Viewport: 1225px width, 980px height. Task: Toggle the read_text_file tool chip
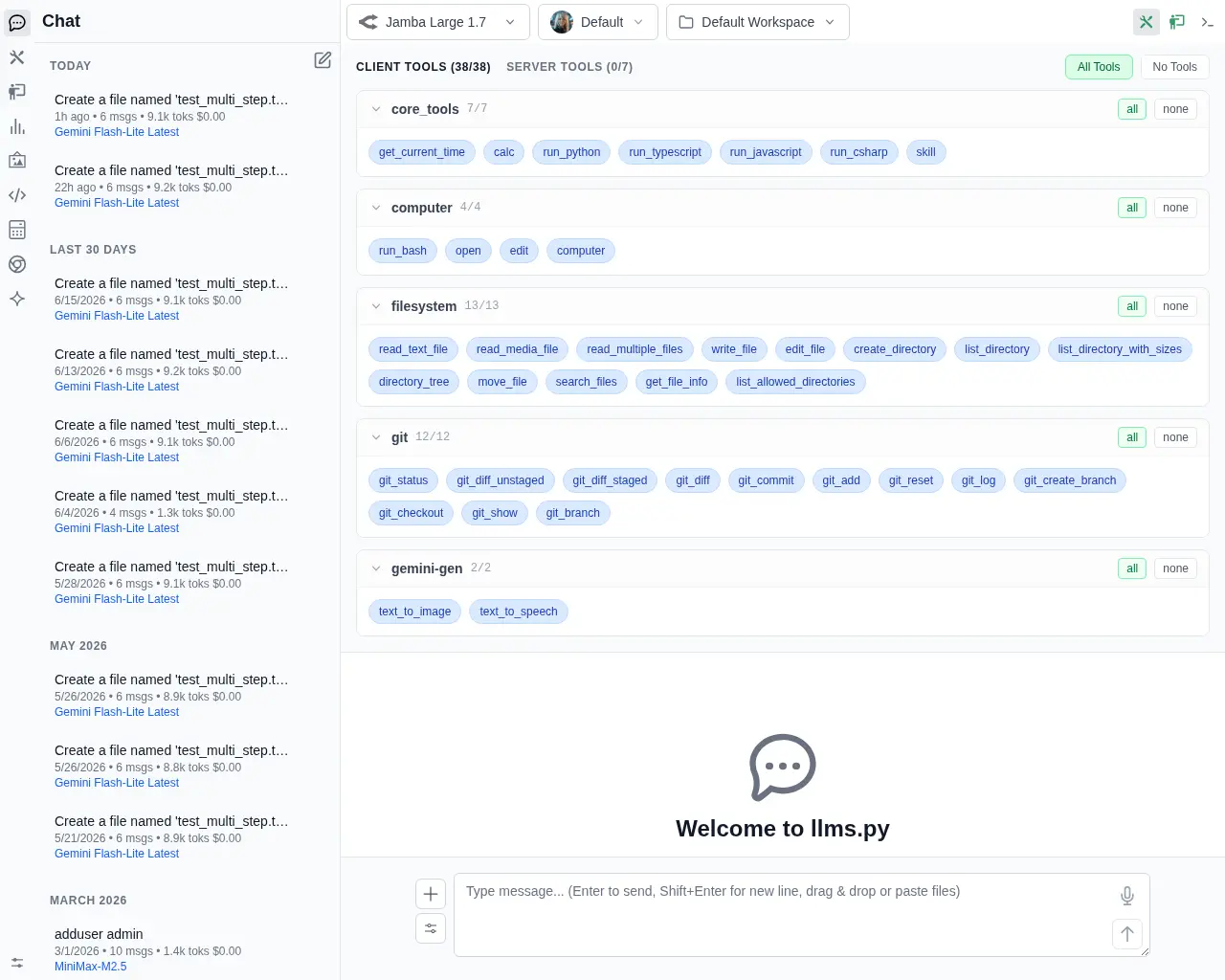pos(413,349)
